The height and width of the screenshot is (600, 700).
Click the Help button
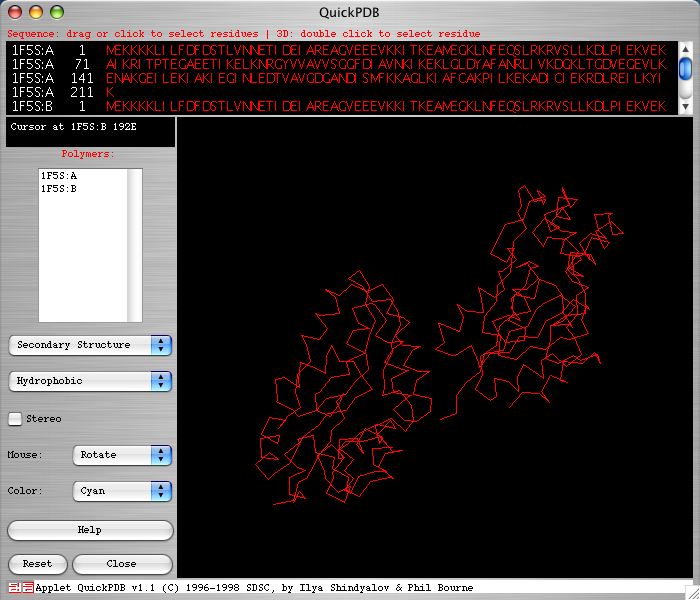point(90,530)
